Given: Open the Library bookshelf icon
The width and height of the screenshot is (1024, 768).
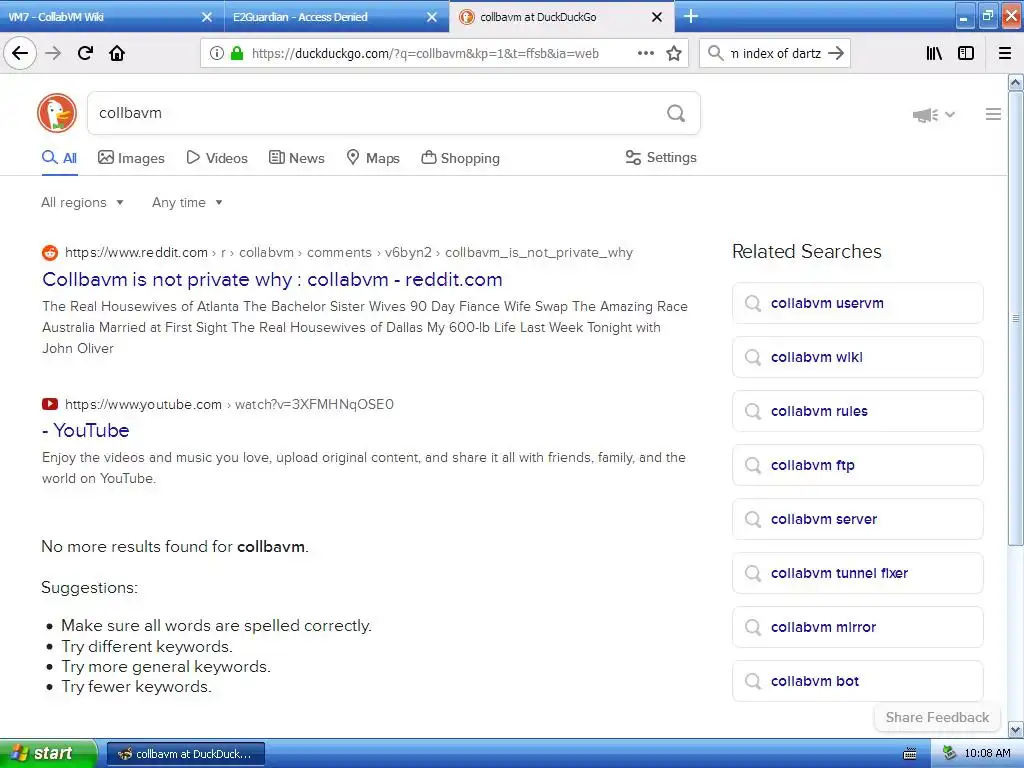Looking at the screenshot, I should click(934, 53).
